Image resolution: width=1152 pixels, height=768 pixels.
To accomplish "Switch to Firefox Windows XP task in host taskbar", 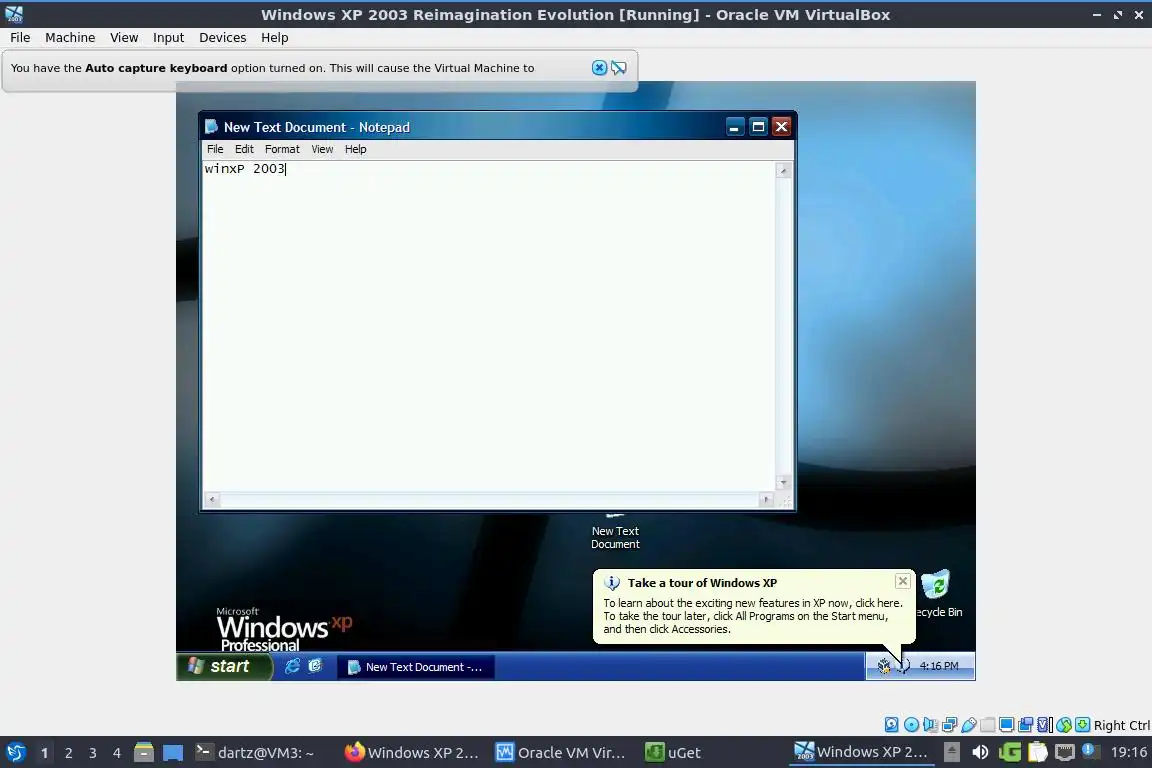I will click(411, 753).
